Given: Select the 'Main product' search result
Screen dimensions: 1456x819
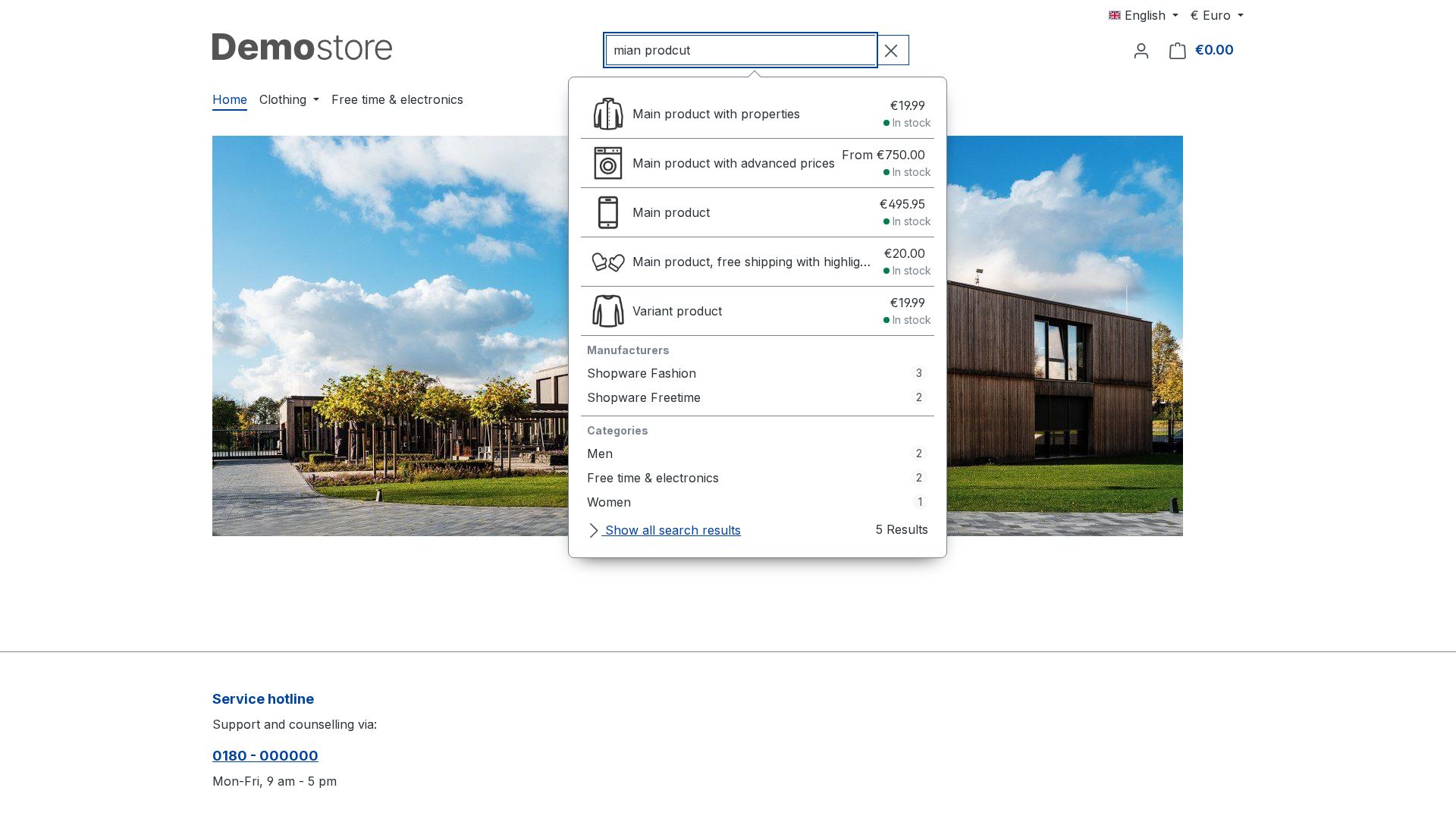Looking at the screenshot, I should pyautogui.click(x=758, y=212).
